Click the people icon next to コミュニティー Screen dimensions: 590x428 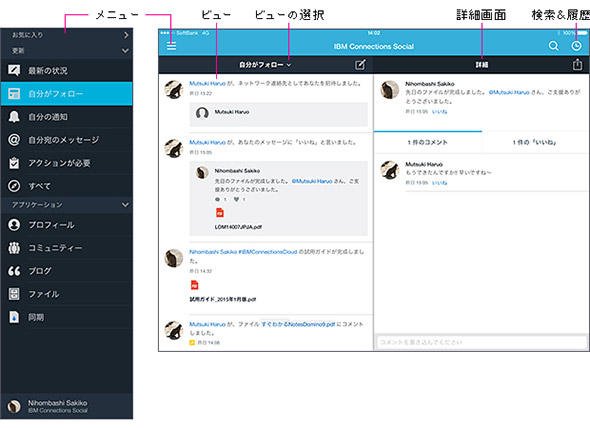(x=14, y=248)
